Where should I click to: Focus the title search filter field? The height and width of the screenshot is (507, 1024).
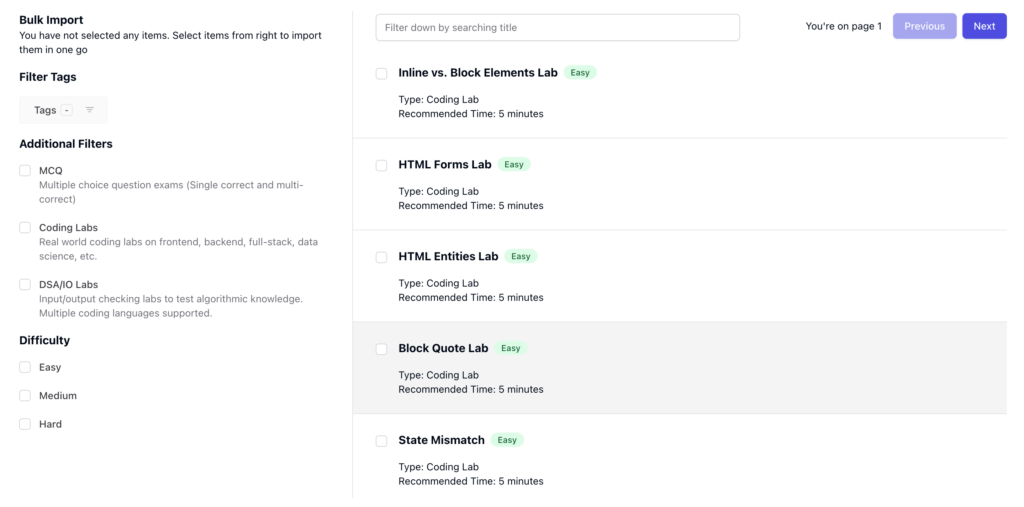tap(558, 27)
